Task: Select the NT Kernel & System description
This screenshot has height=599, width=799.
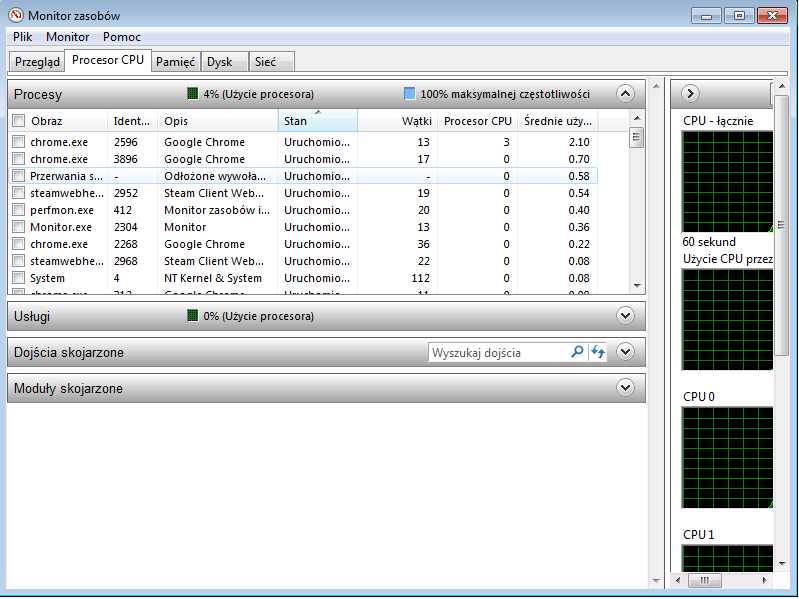Action: [212, 278]
